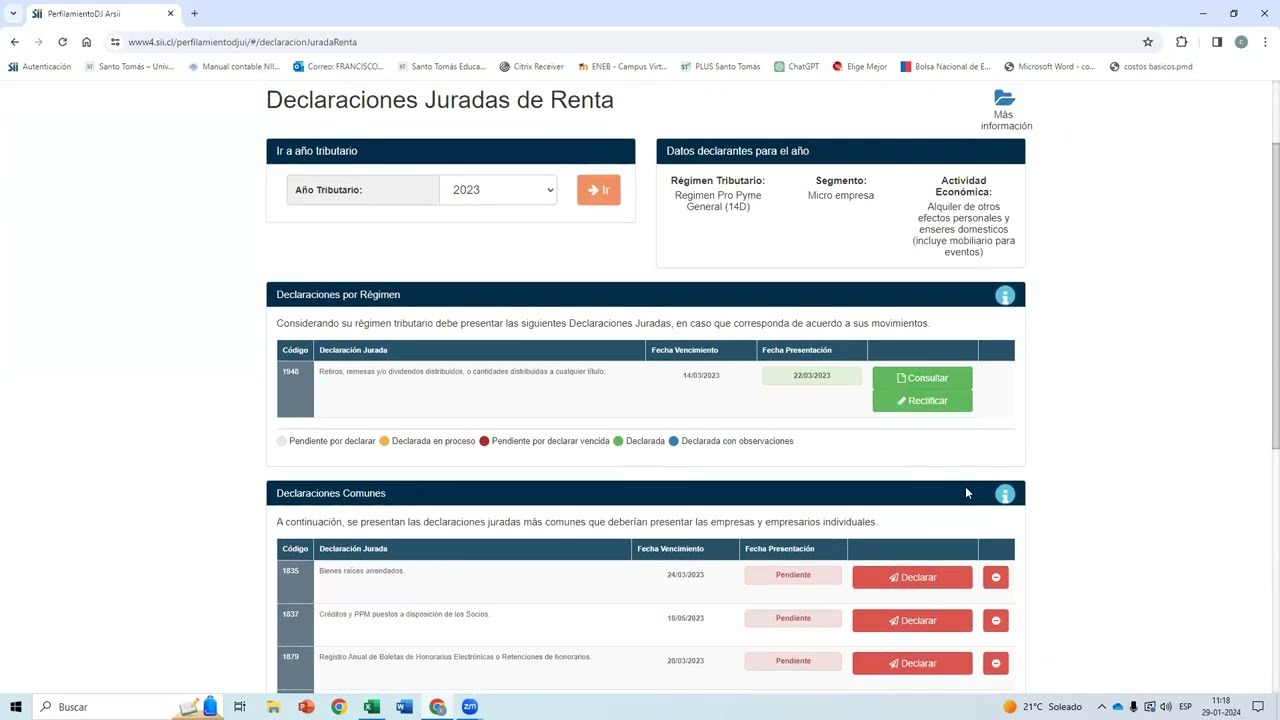The image size is (1280, 720).
Task: Open the Autenticación bookmark
Action: tap(40, 67)
